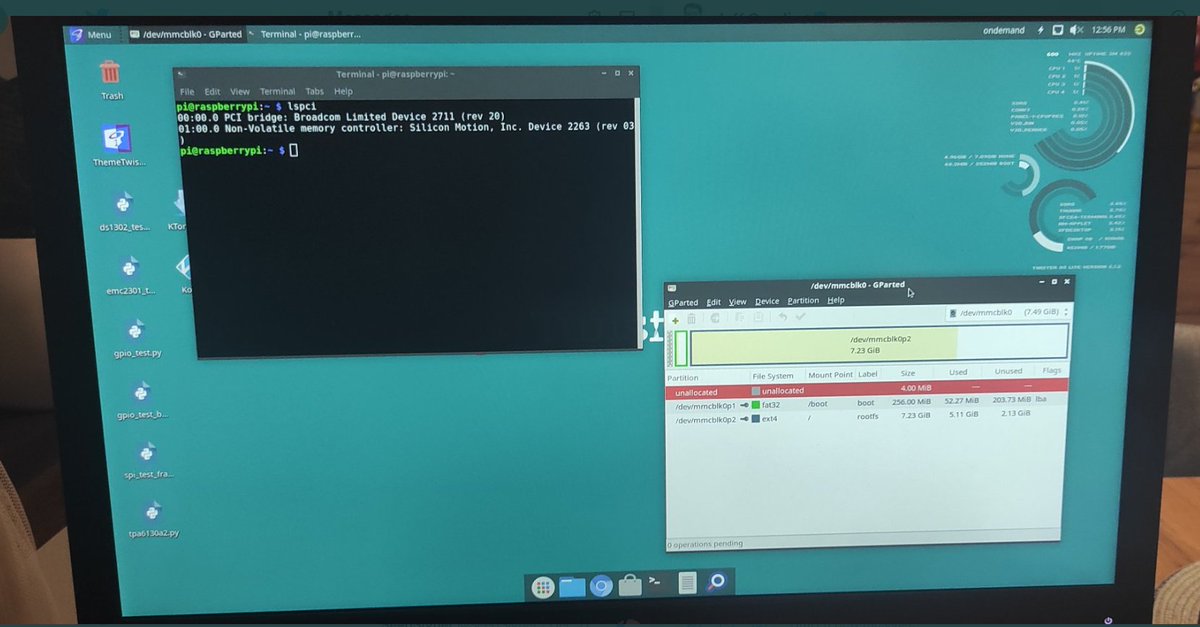This screenshot has width=1200, height=627.
Task: Click the Delete partition trash icon in GParted
Action: tap(691, 319)
